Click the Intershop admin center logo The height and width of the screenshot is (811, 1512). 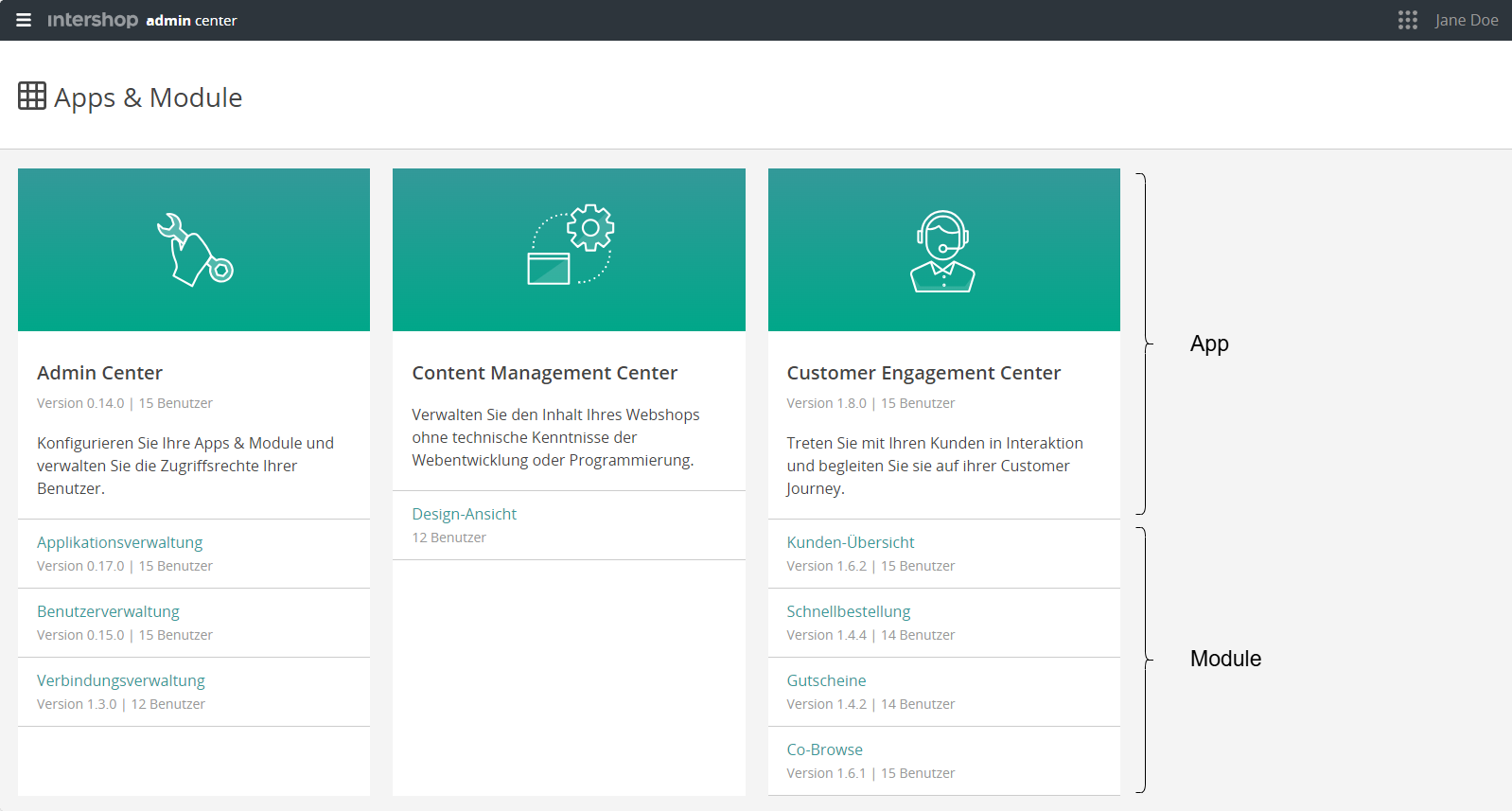[142, 20]
